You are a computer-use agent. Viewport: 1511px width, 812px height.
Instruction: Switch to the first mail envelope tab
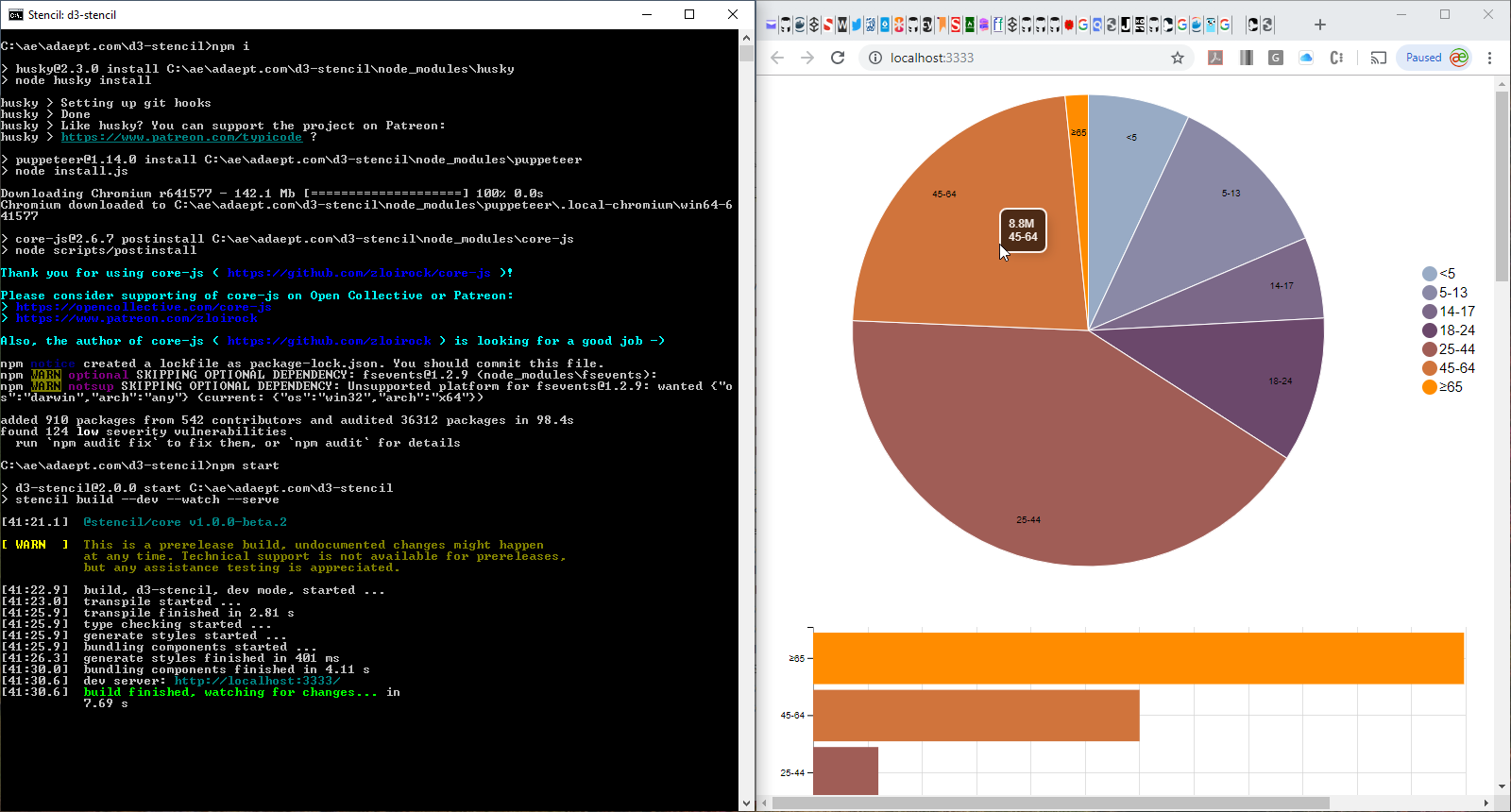pos(771,25)
